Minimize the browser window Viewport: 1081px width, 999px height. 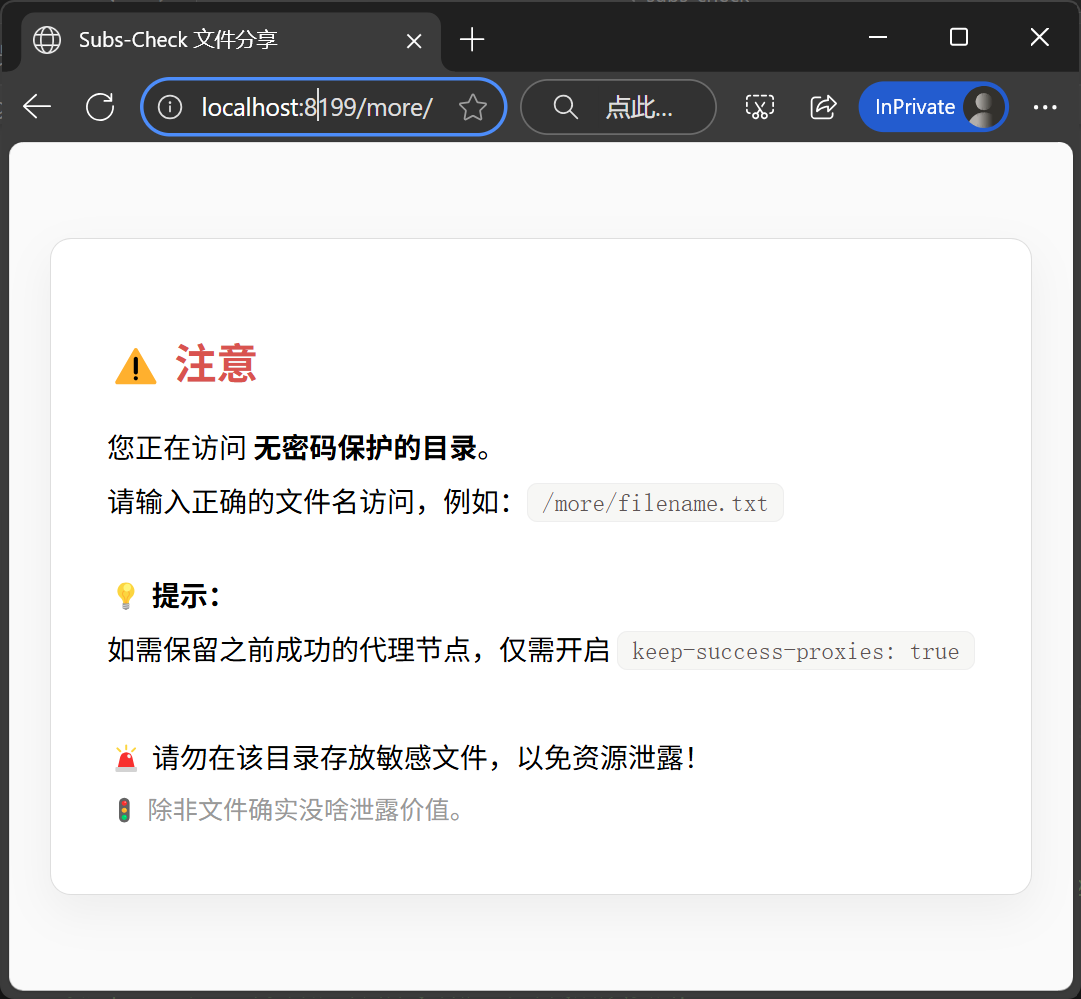[x=878, y=37]
